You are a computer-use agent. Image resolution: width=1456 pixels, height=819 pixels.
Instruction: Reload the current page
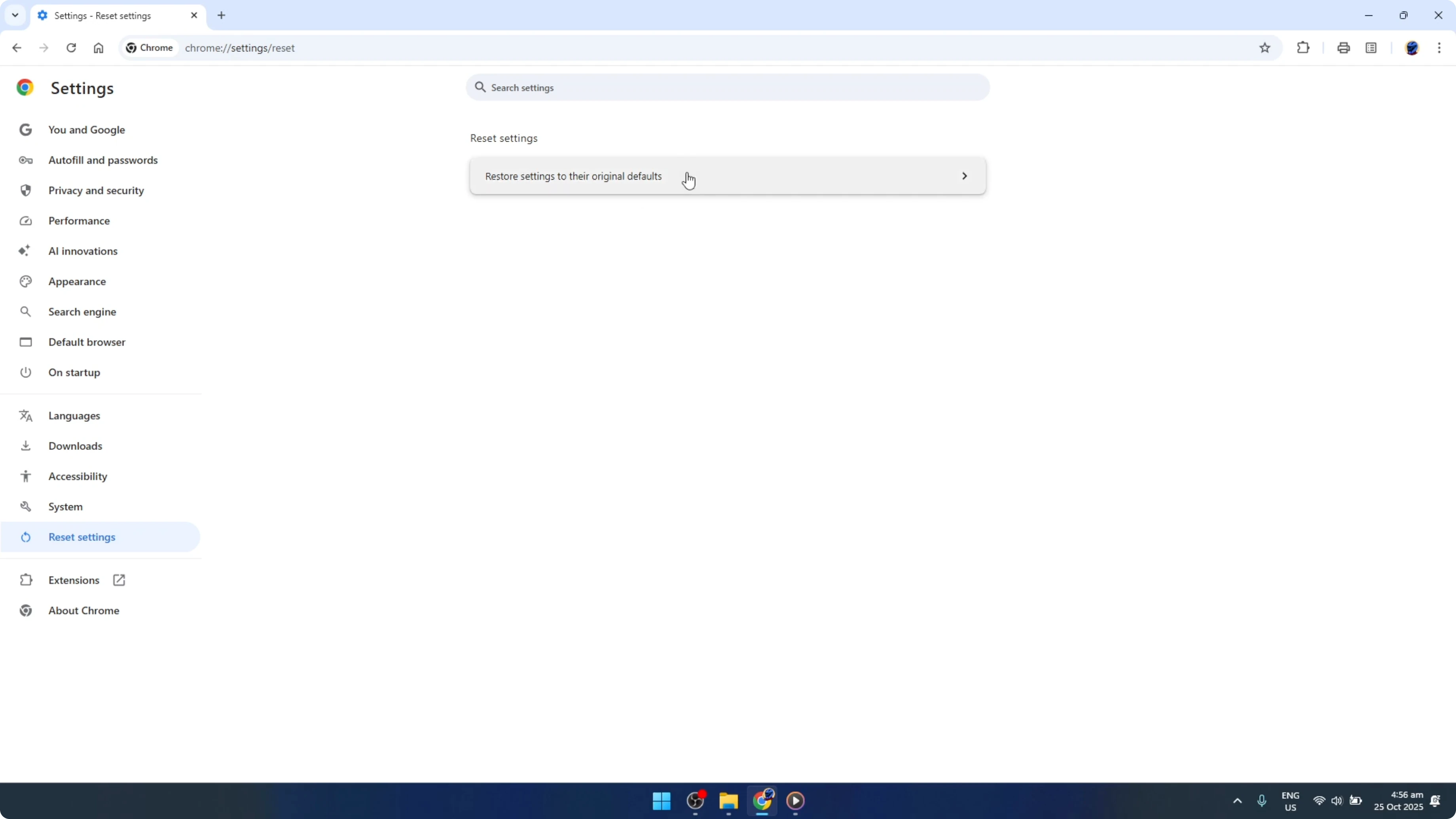click(71, 47)
